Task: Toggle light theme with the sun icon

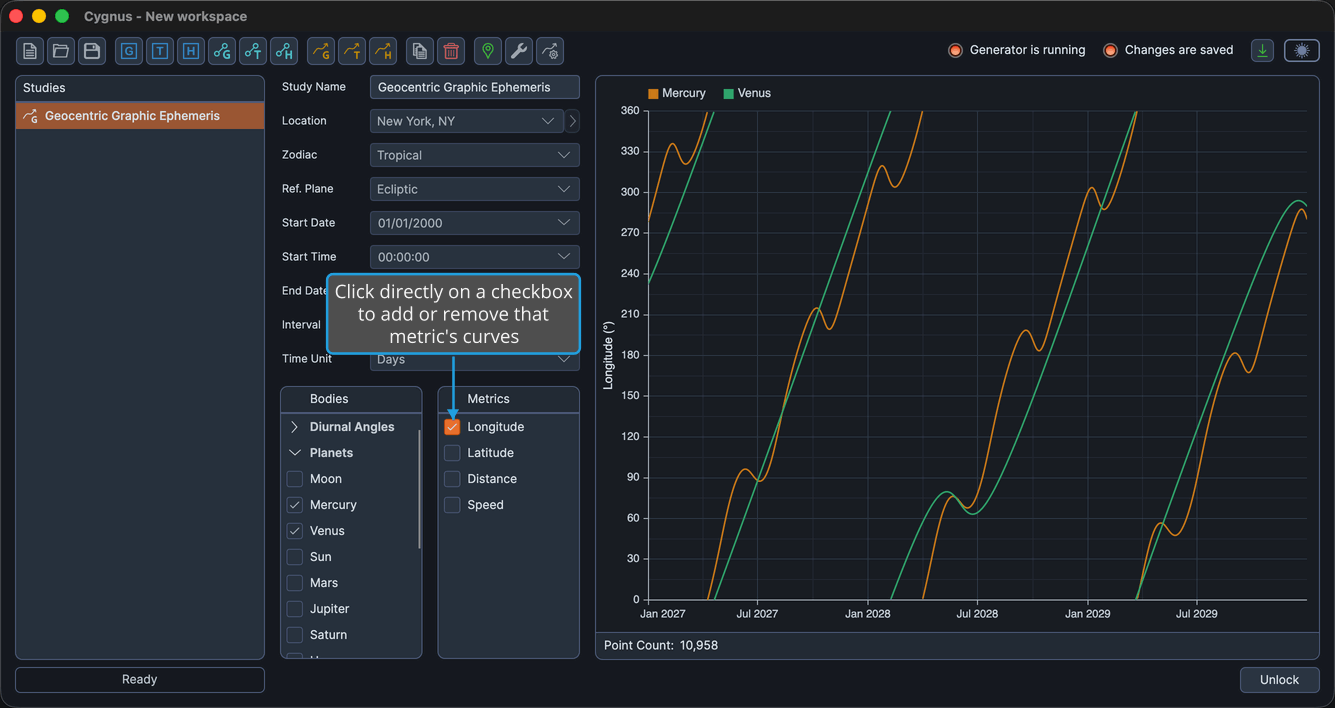Action: coord(1302,50)
